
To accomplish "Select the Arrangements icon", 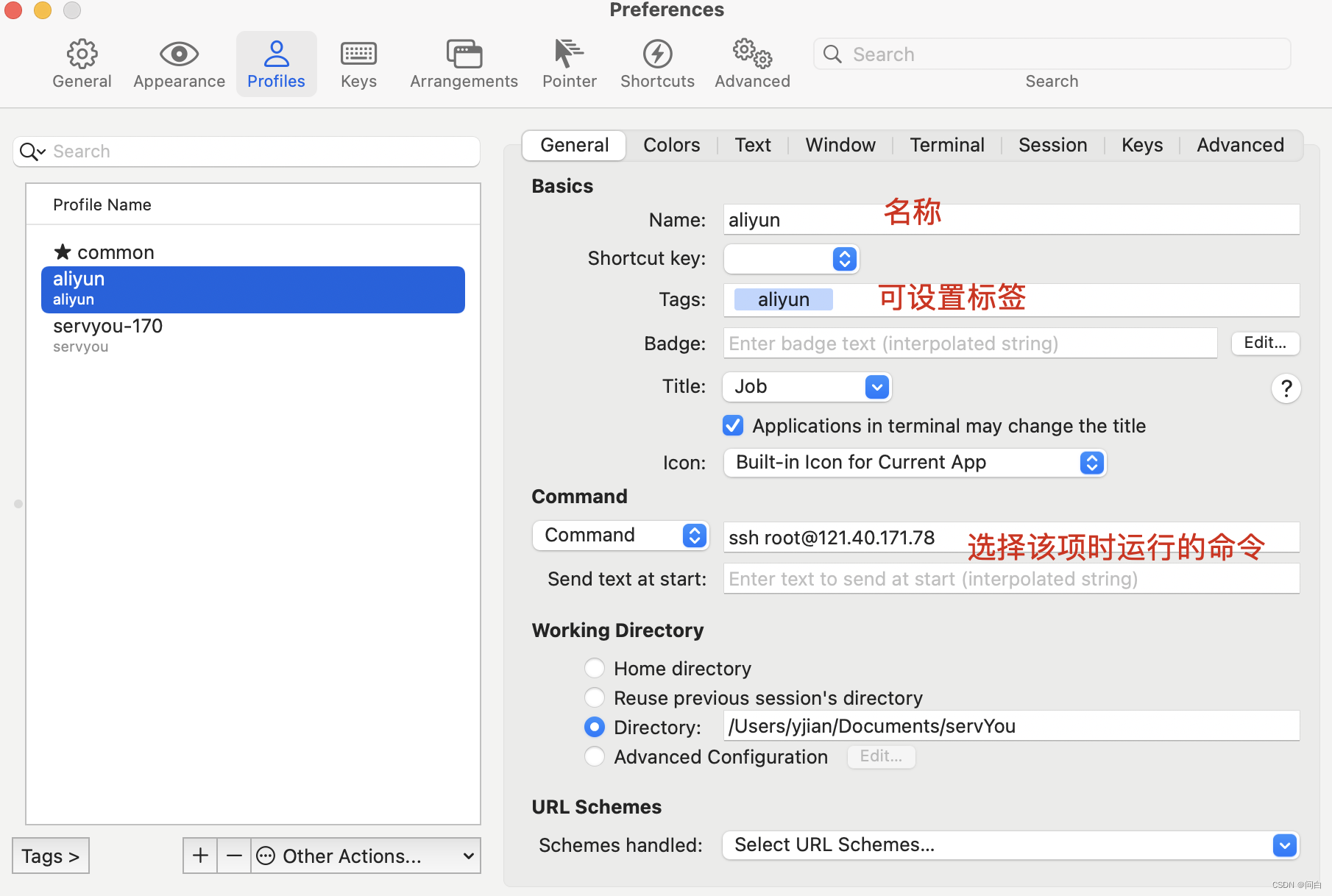I will [464, 63].
